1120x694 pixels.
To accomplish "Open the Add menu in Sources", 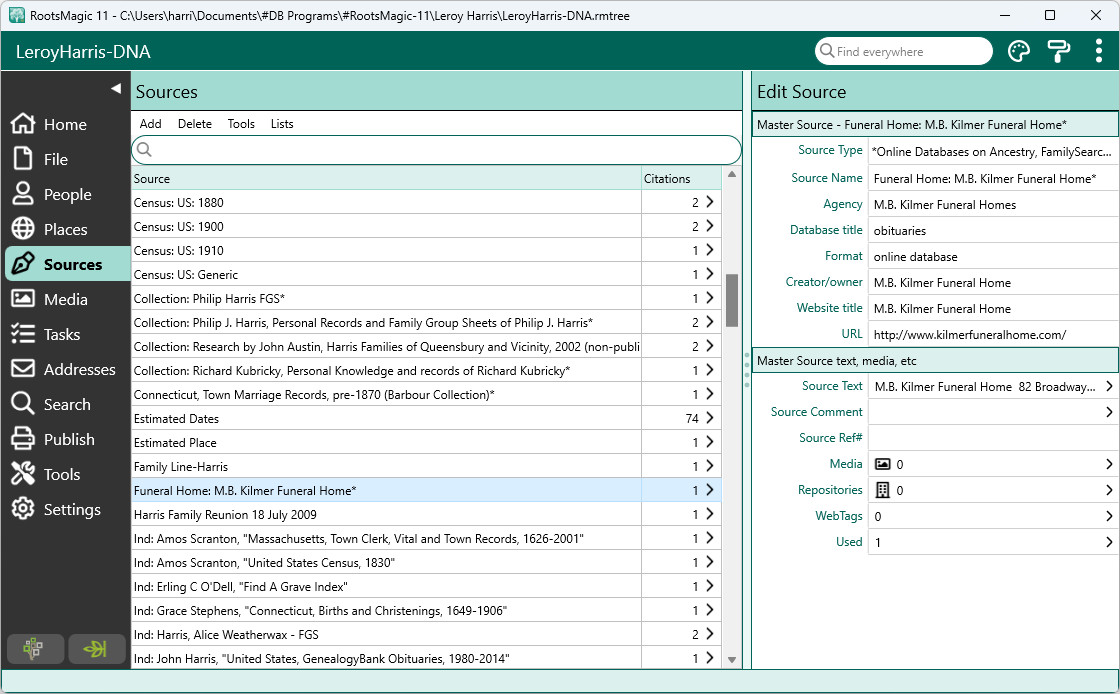I will click(x=151, y=124).
